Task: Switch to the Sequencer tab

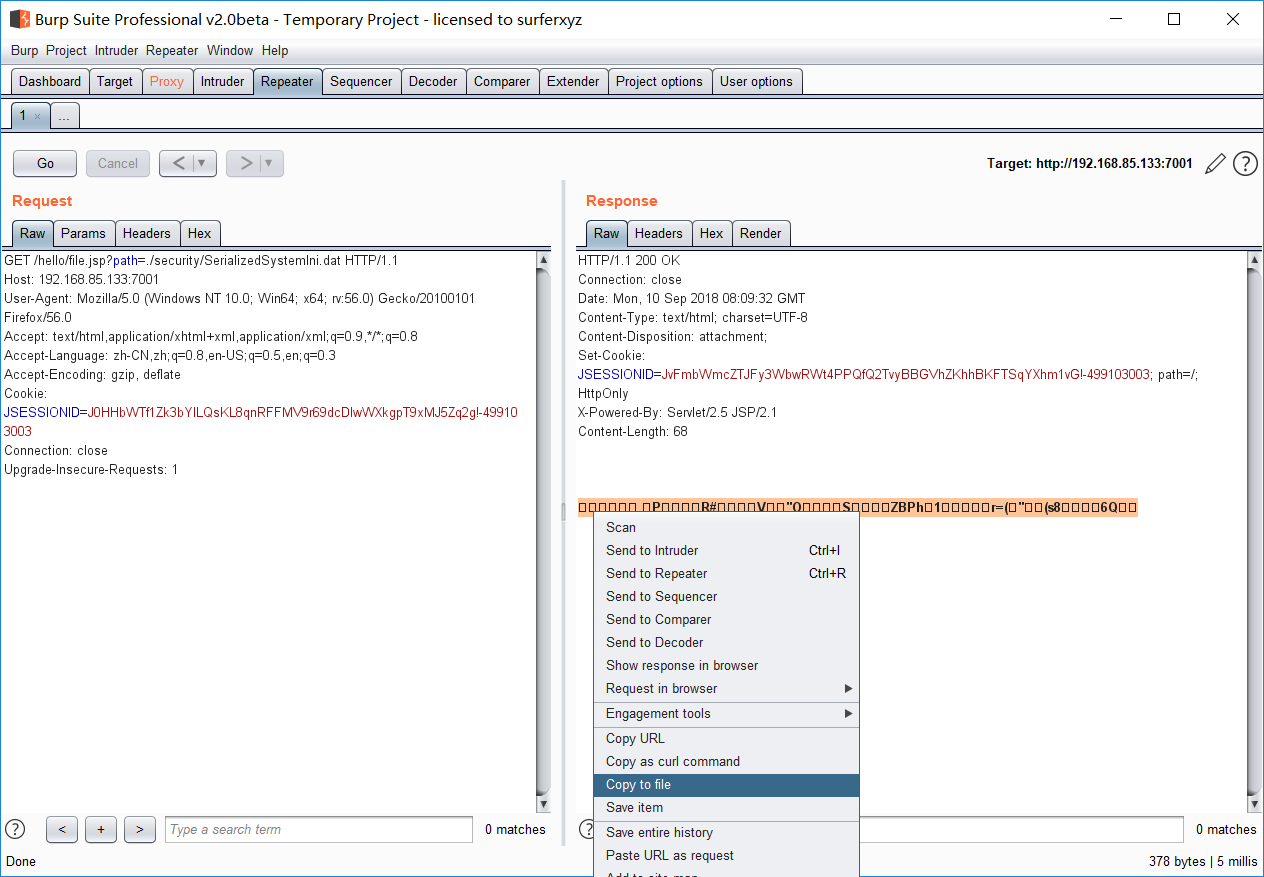Action: click(361, 82)
